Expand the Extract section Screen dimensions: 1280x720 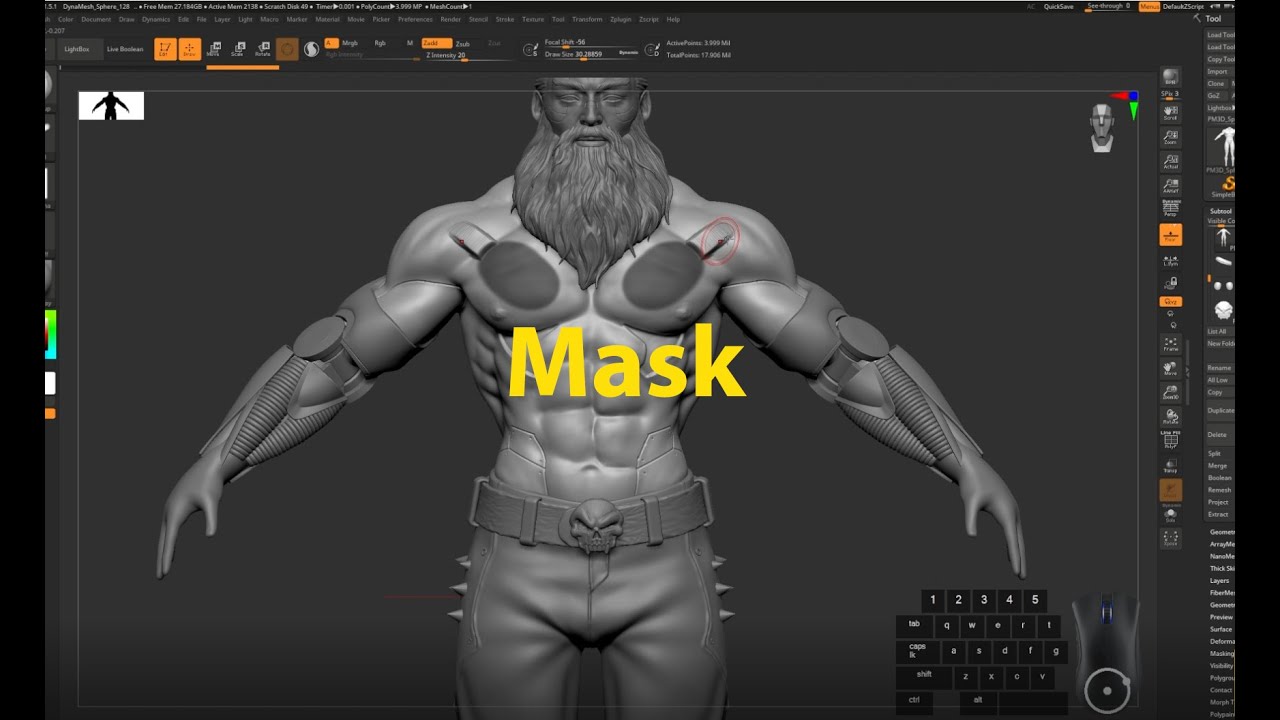(1218, 514)
